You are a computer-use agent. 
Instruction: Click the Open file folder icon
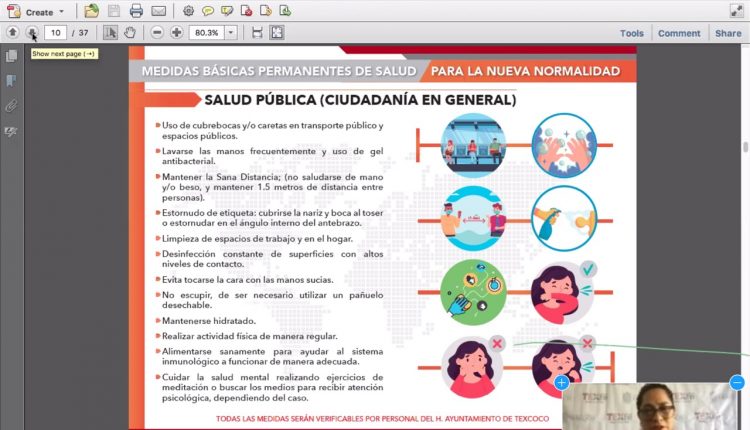92,12
